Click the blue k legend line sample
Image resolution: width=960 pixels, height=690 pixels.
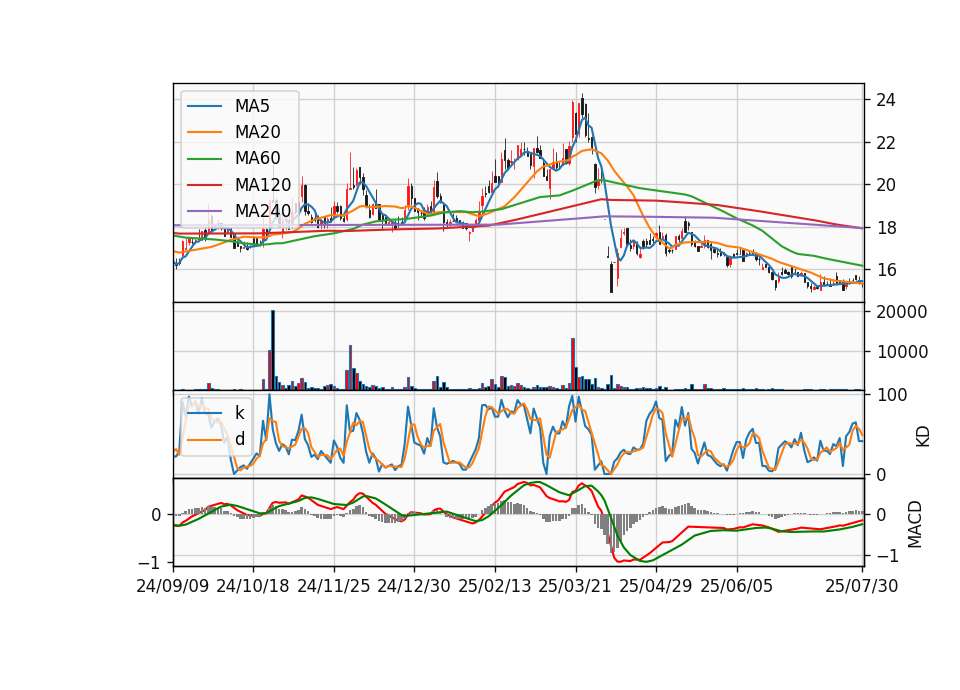(204, 413)
